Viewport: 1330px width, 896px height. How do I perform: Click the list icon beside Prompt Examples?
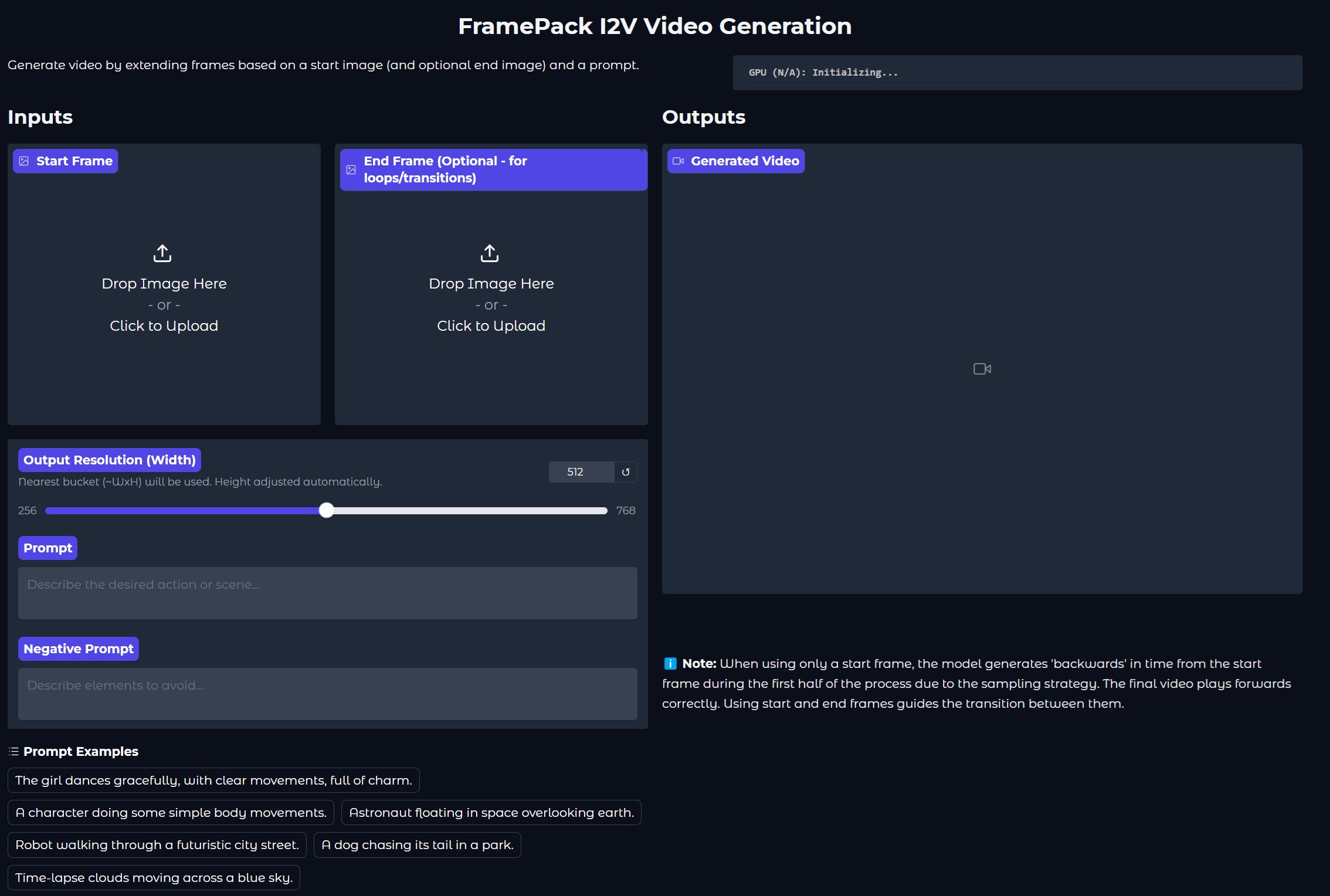point(14,751)
